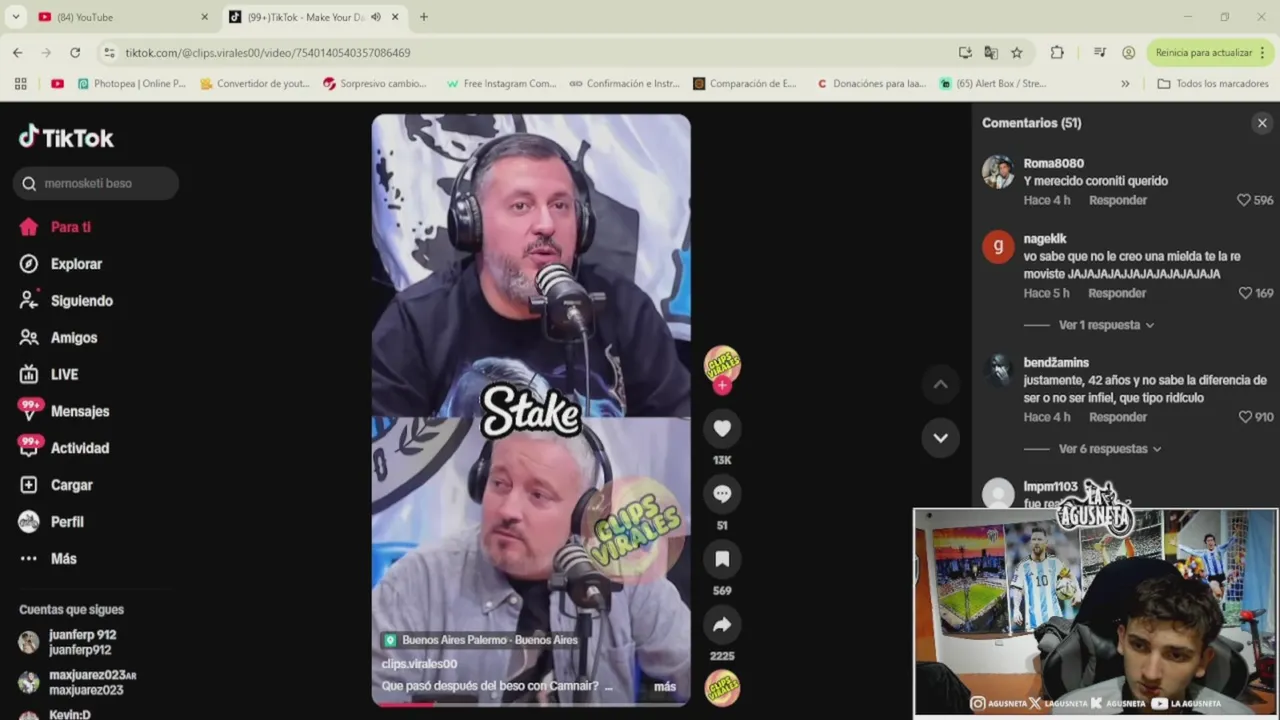
Task: Open Free Instagram Com... bookmark
Action: (x=501, y=84)
